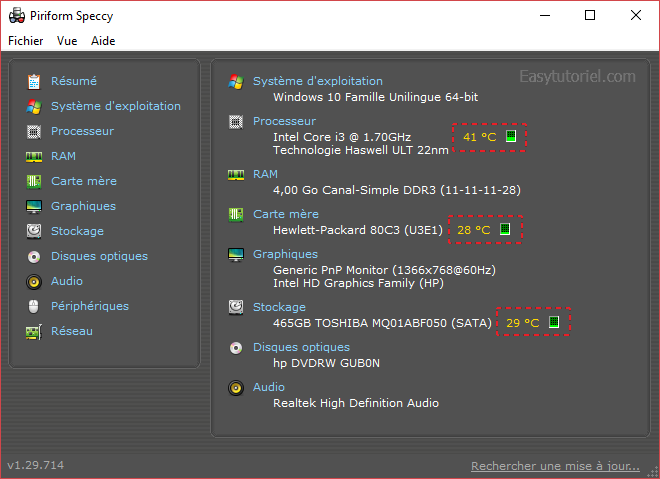Click the disc icon beside summary Disques optiques heading
This screenshot has height=479, width=660.
(236, 348)
